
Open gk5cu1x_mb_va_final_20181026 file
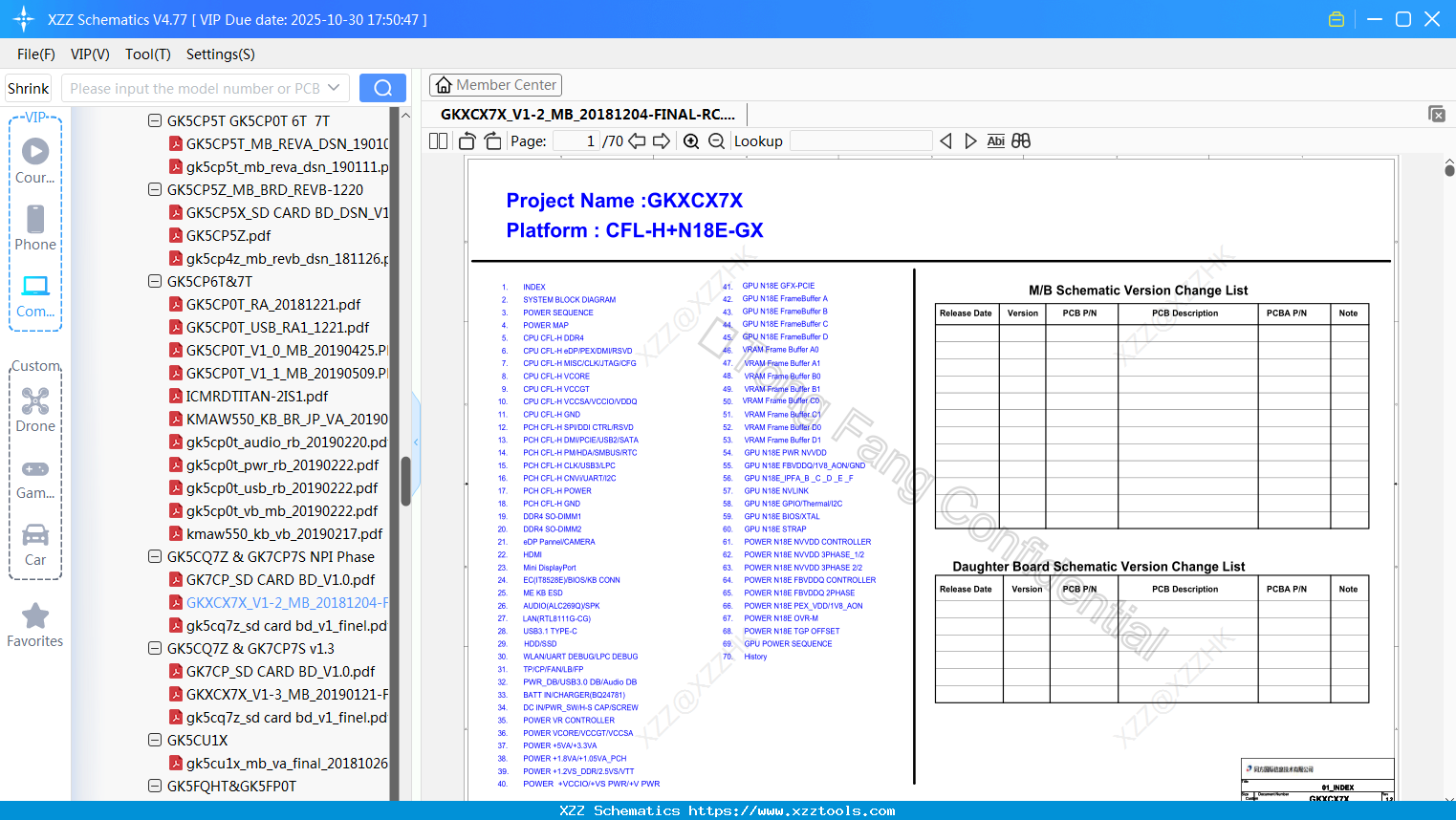point(278,763)
